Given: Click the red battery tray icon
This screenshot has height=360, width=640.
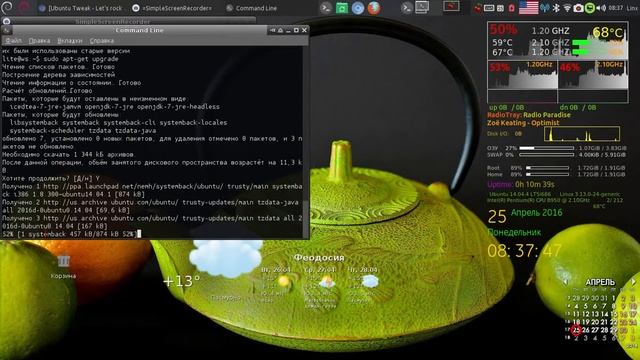Looking at the screenshot, I should (x=511, y=8).
